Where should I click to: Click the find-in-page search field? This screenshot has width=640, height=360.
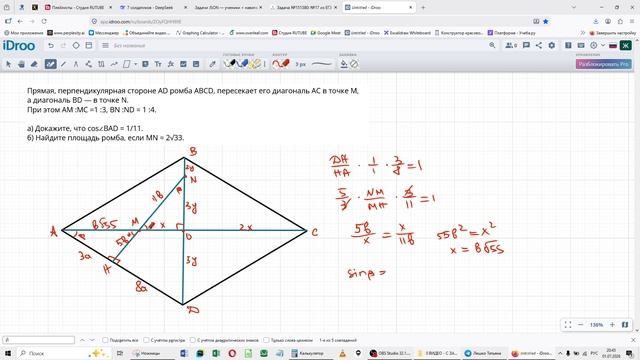[39, 340]
